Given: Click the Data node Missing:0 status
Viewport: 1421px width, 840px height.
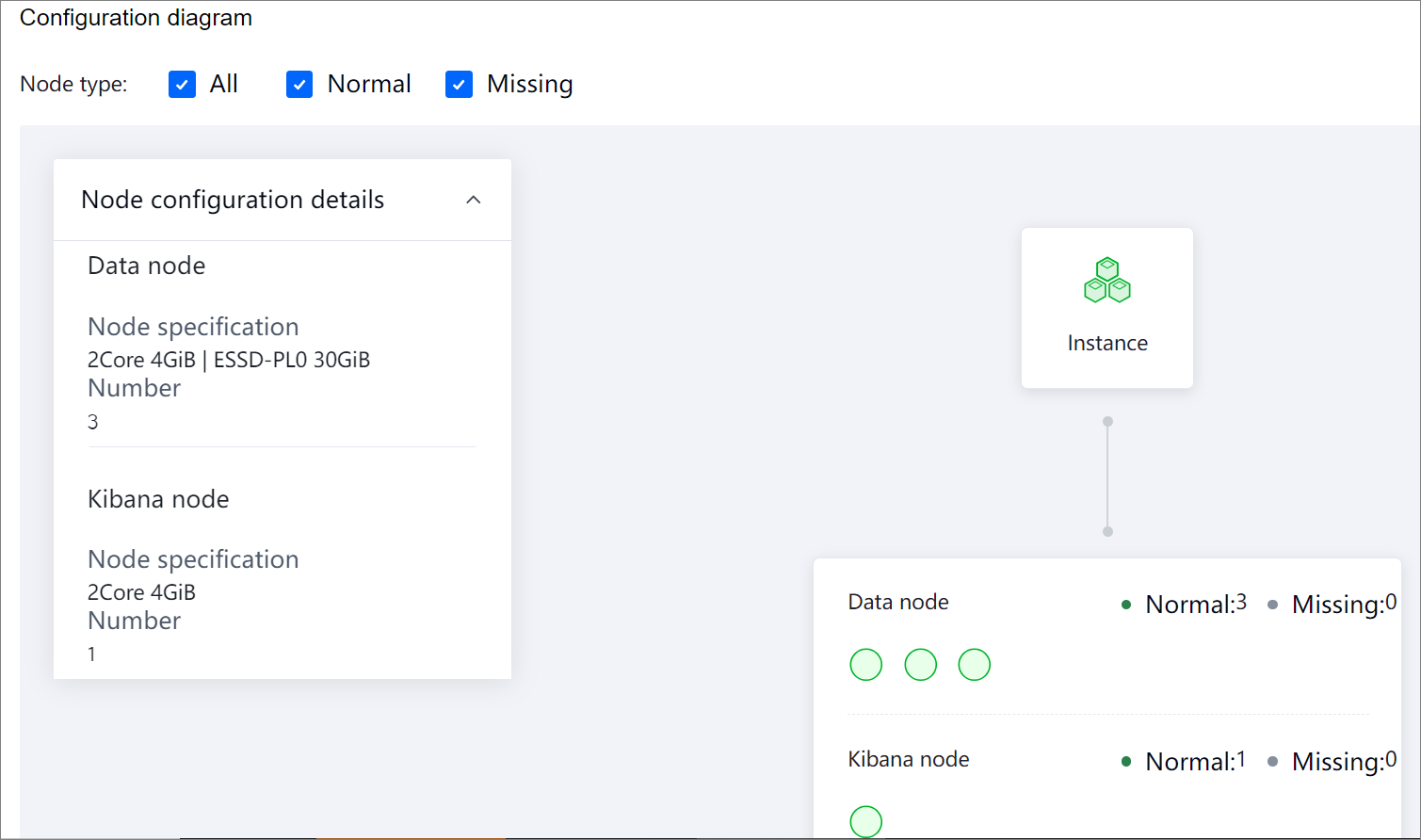Looking at the screenshot, I should click(1332, 605).
